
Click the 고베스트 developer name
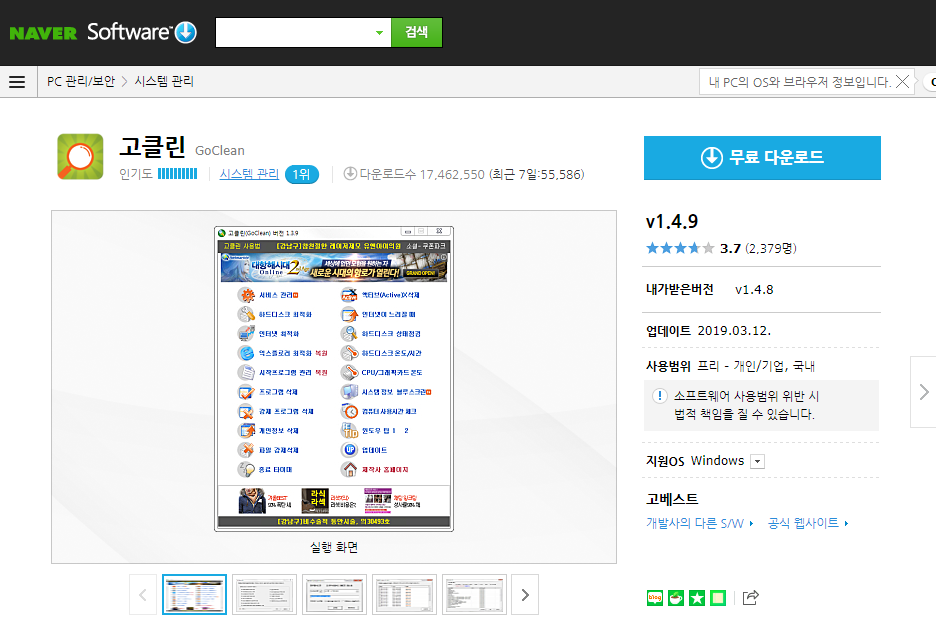click(x=672, y=499)
